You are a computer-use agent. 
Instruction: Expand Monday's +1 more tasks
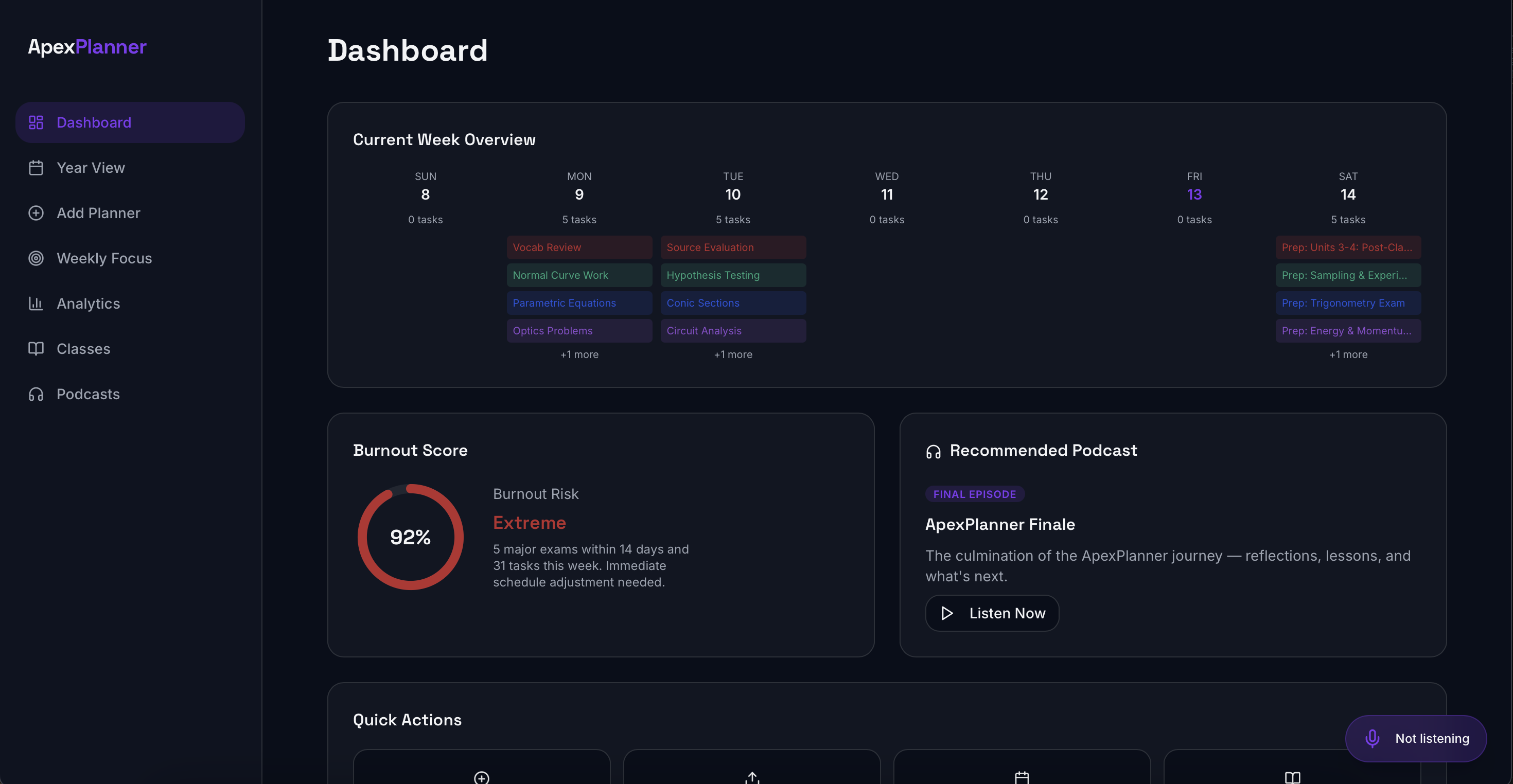click(579, 354)
